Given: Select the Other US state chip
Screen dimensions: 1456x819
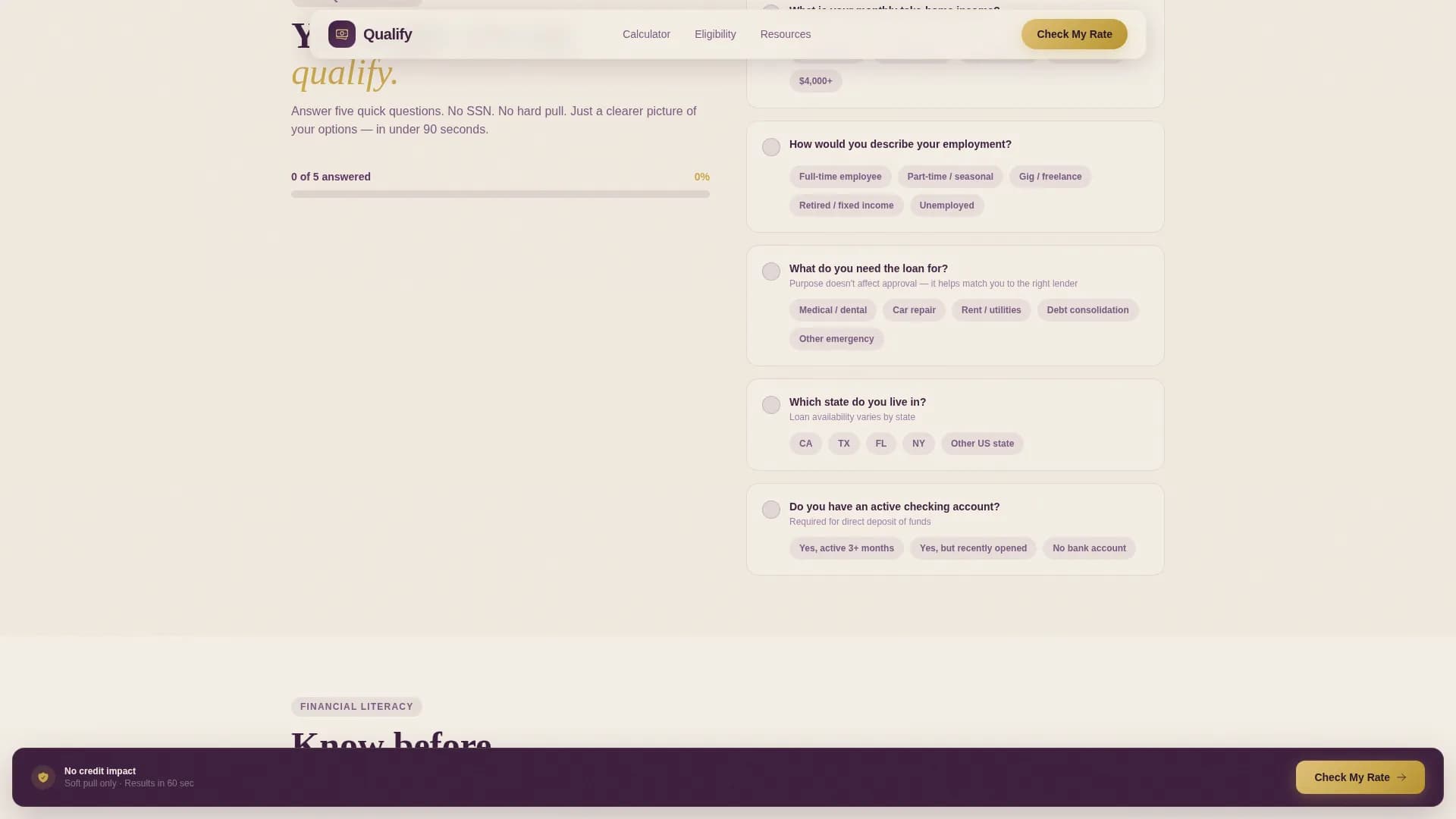Looking at the screenshot, I should (982, 444).
